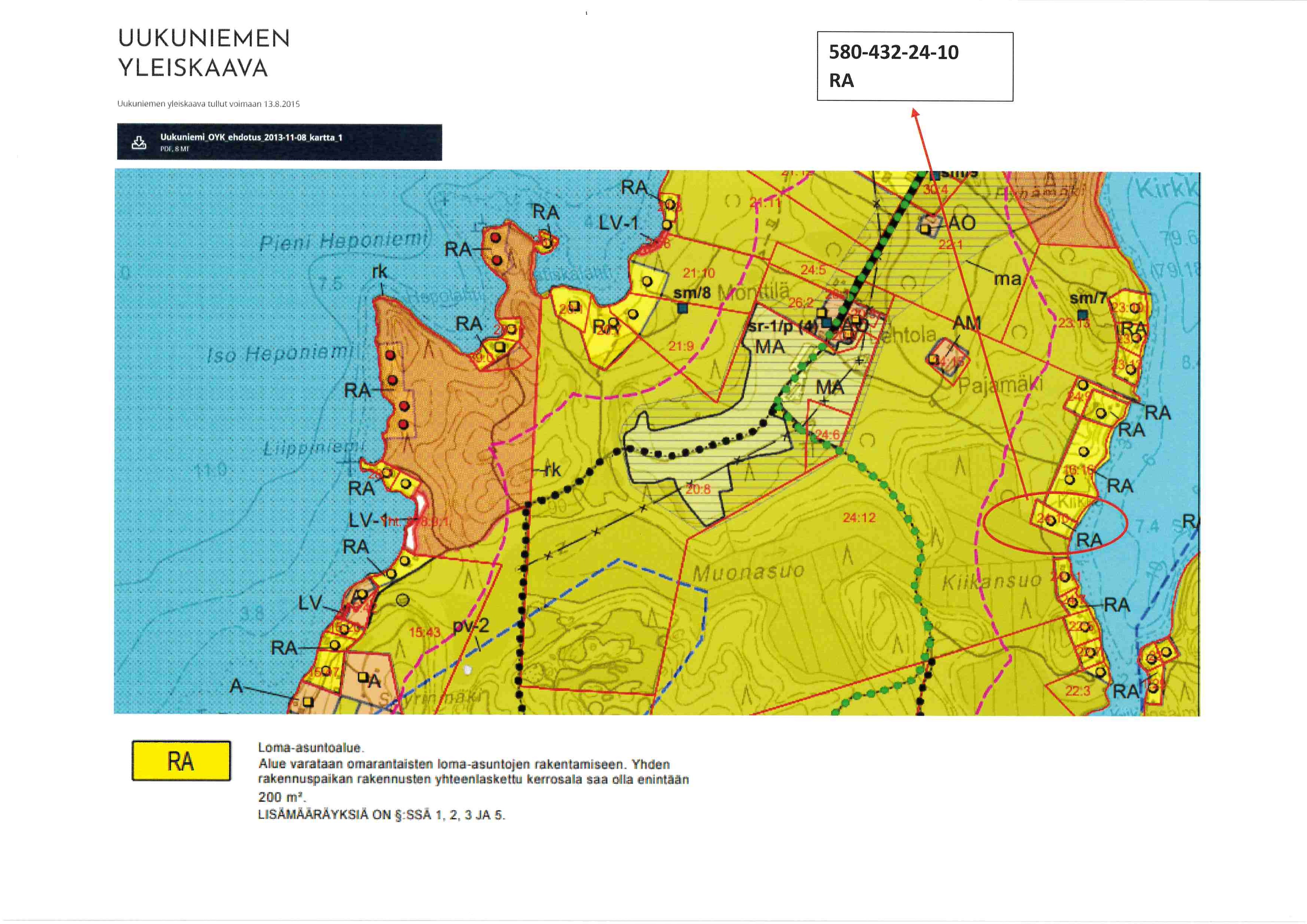Click the yellow RA legend swatch

pos(181,760)
